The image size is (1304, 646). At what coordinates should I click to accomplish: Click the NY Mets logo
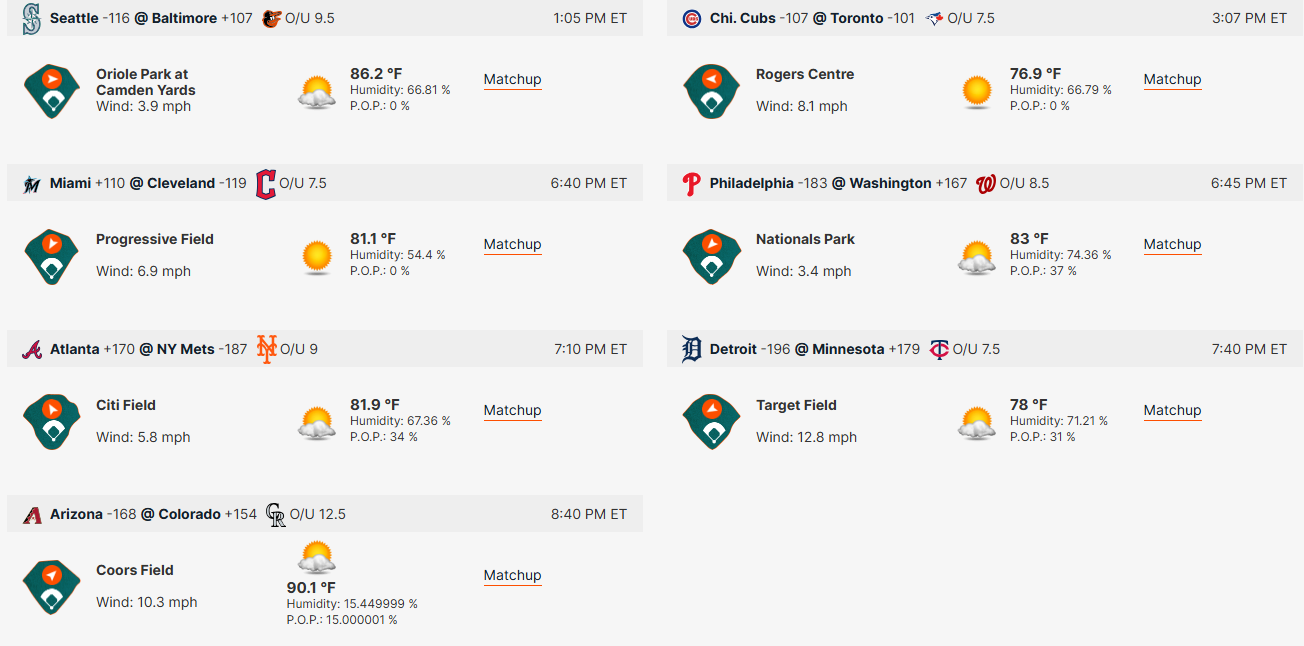(x=266, y=349)
